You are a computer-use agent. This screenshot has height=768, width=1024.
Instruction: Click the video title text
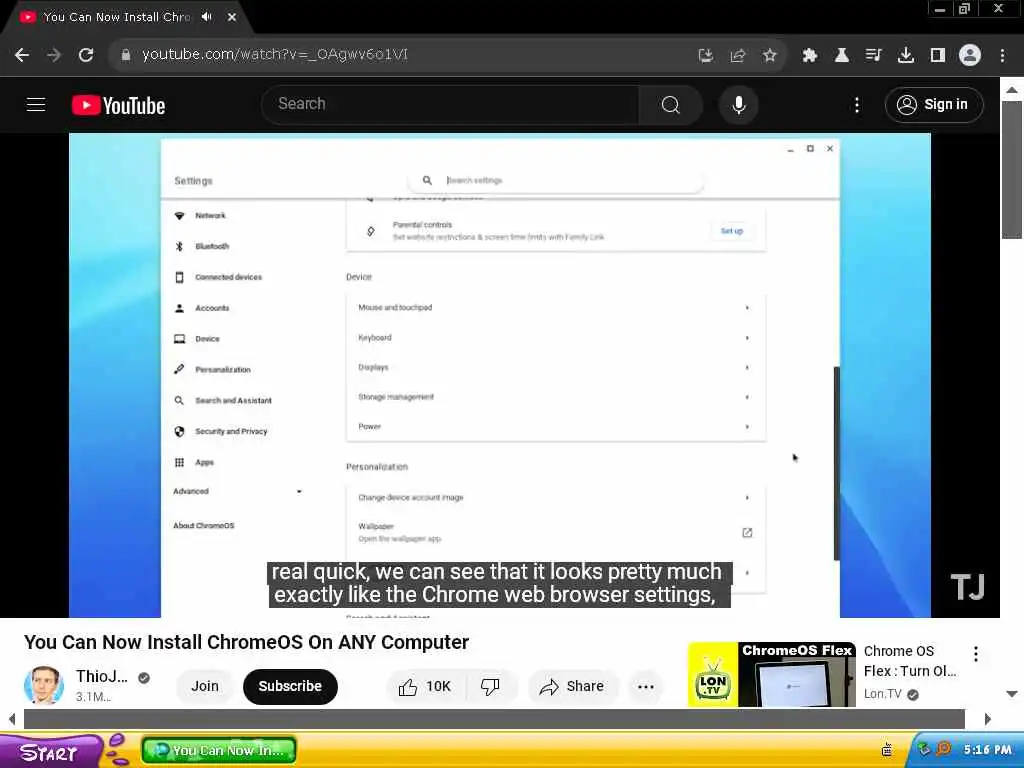[x=246, y=642]
